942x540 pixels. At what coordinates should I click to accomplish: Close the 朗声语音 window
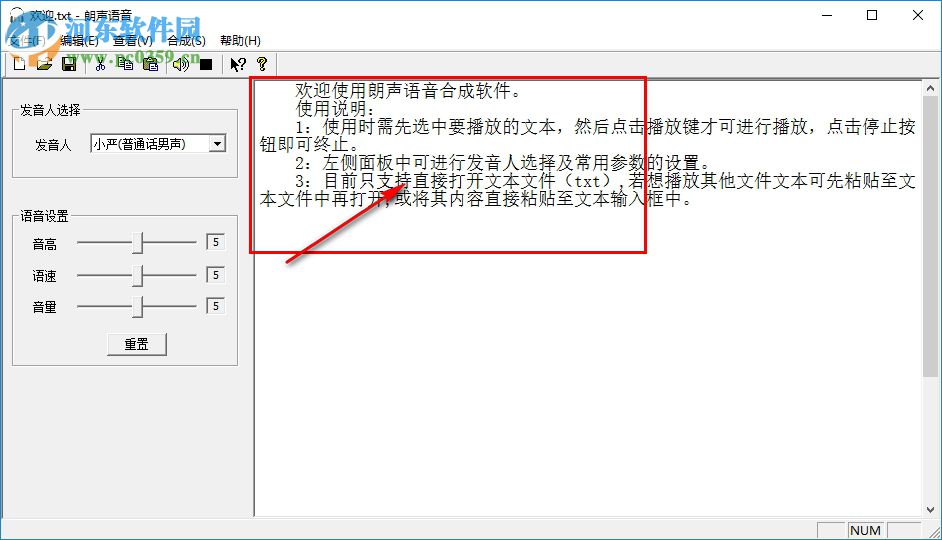(x=918, y=16)
